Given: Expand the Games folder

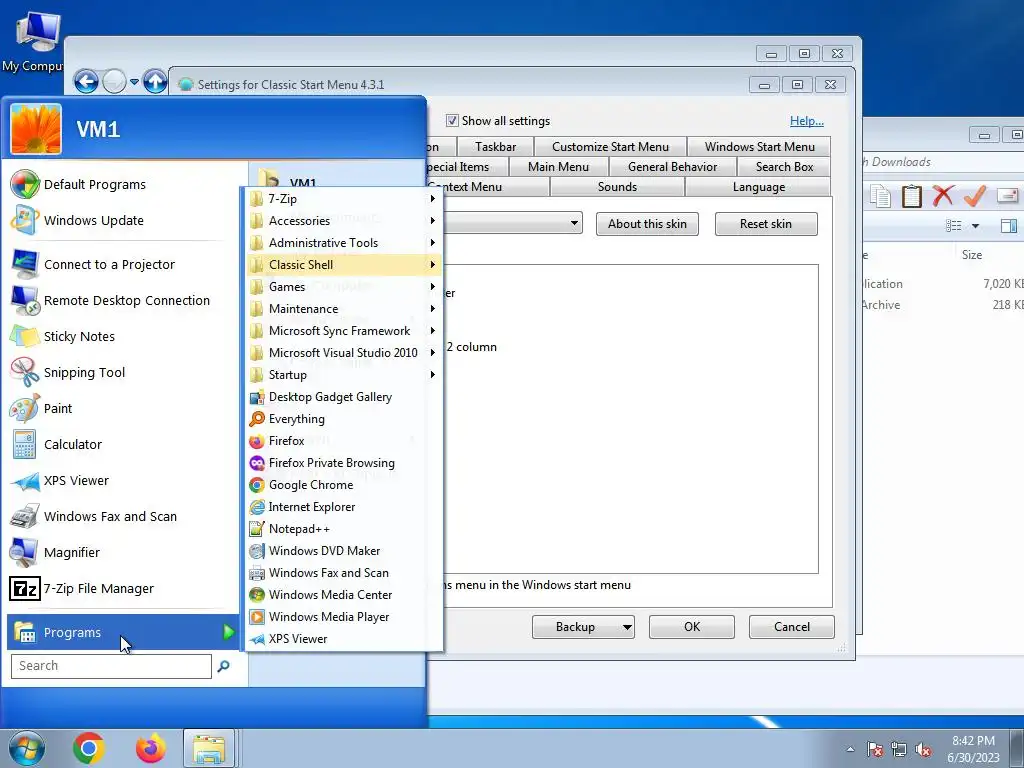Looking at the screenshot, I should 343,287.
